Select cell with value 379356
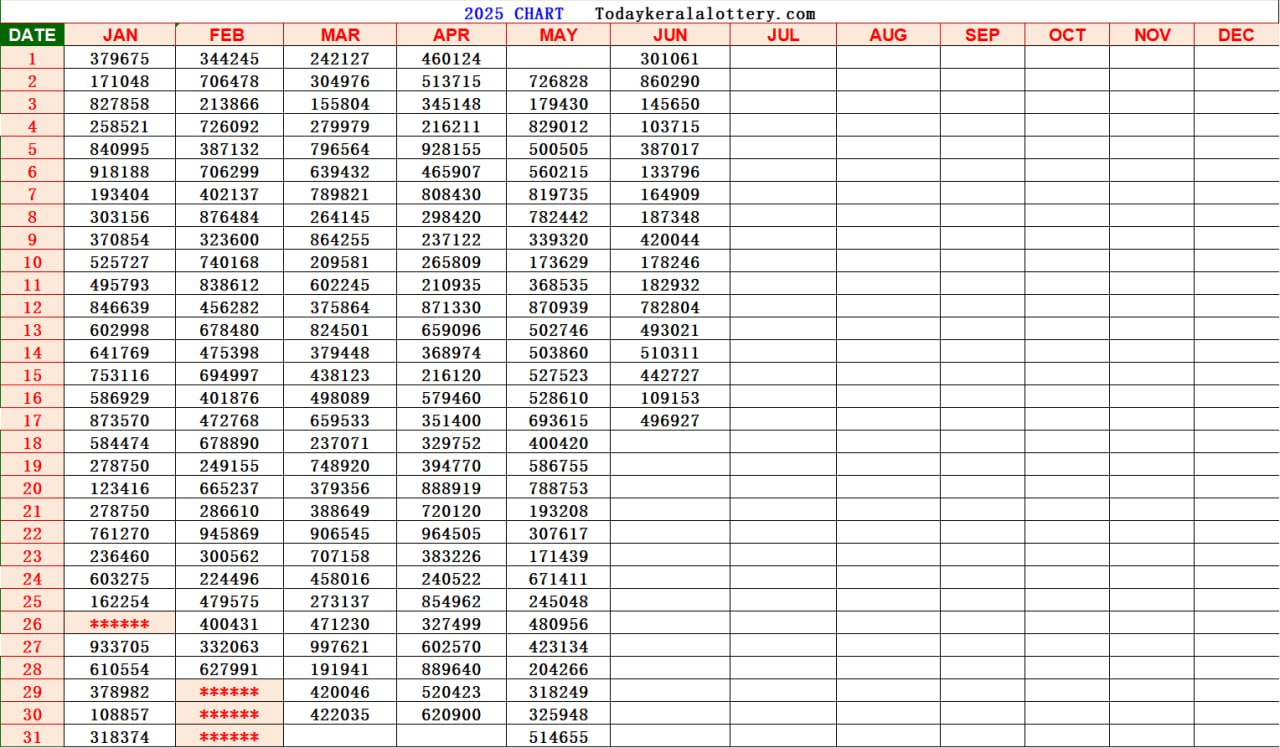This screenshot has width=1280, height=748. [x=340, y=489]
